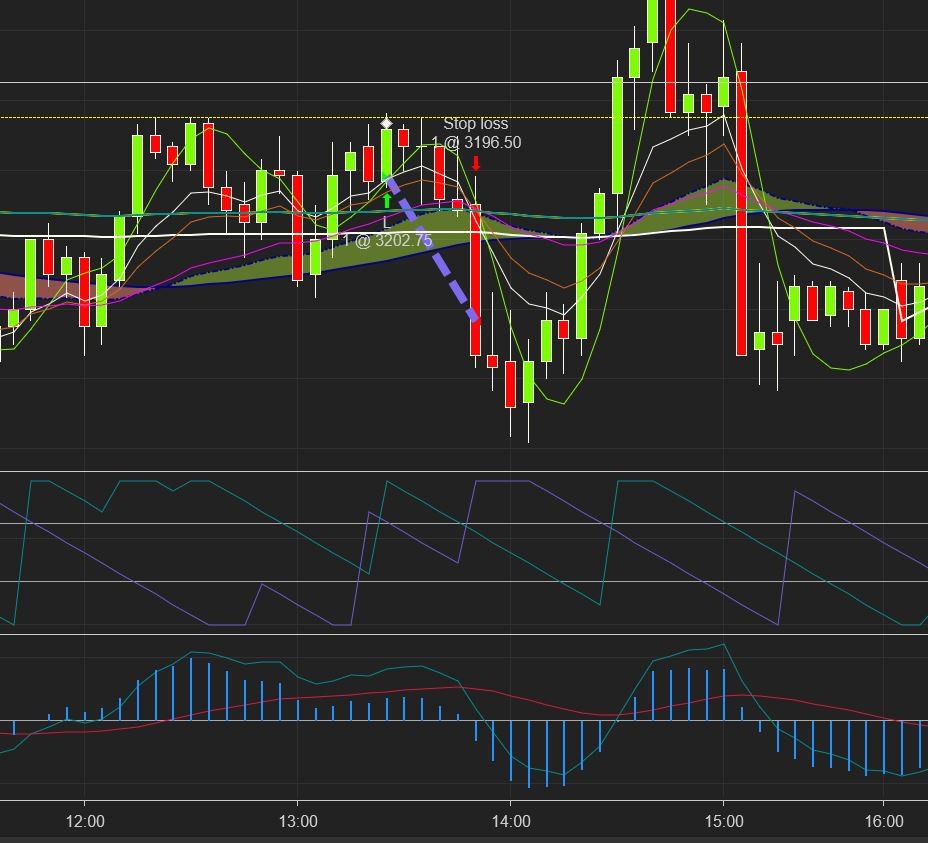This screenshot has height=843, width=928.
Task: Click the 14:00 time axis label
Action: pyautogui.click(x=511, y=821)
